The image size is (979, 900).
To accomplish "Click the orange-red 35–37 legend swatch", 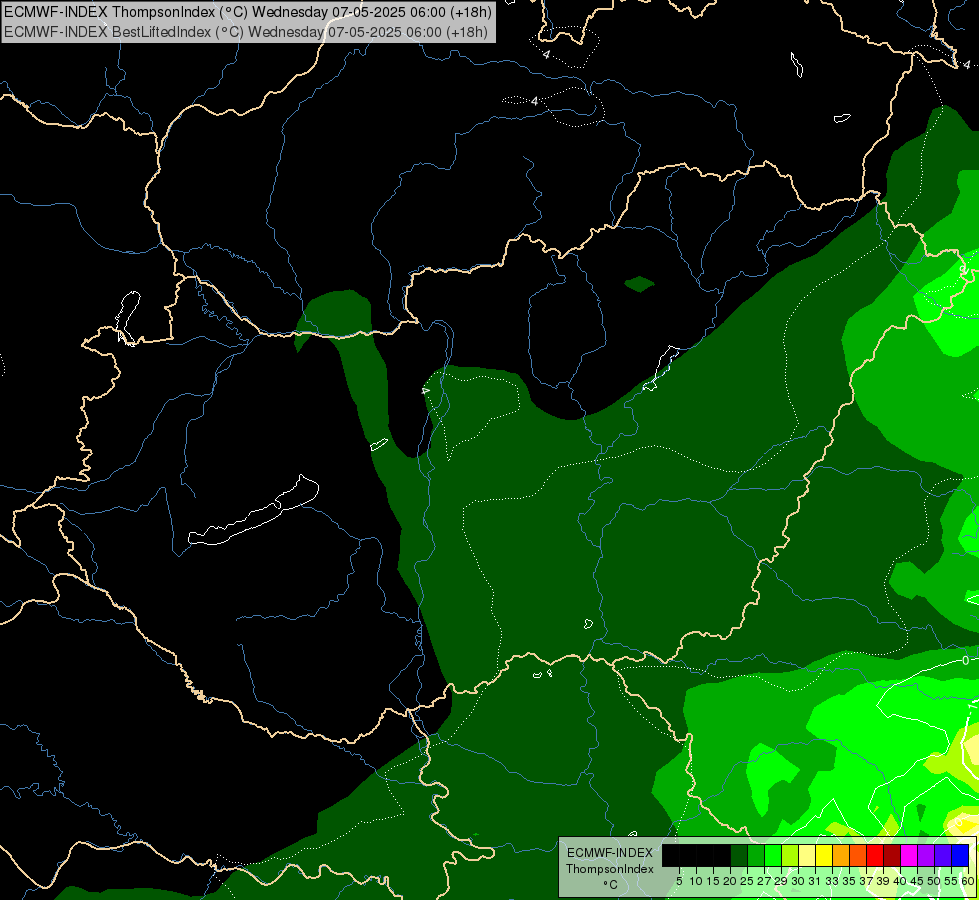I will 858,855.
